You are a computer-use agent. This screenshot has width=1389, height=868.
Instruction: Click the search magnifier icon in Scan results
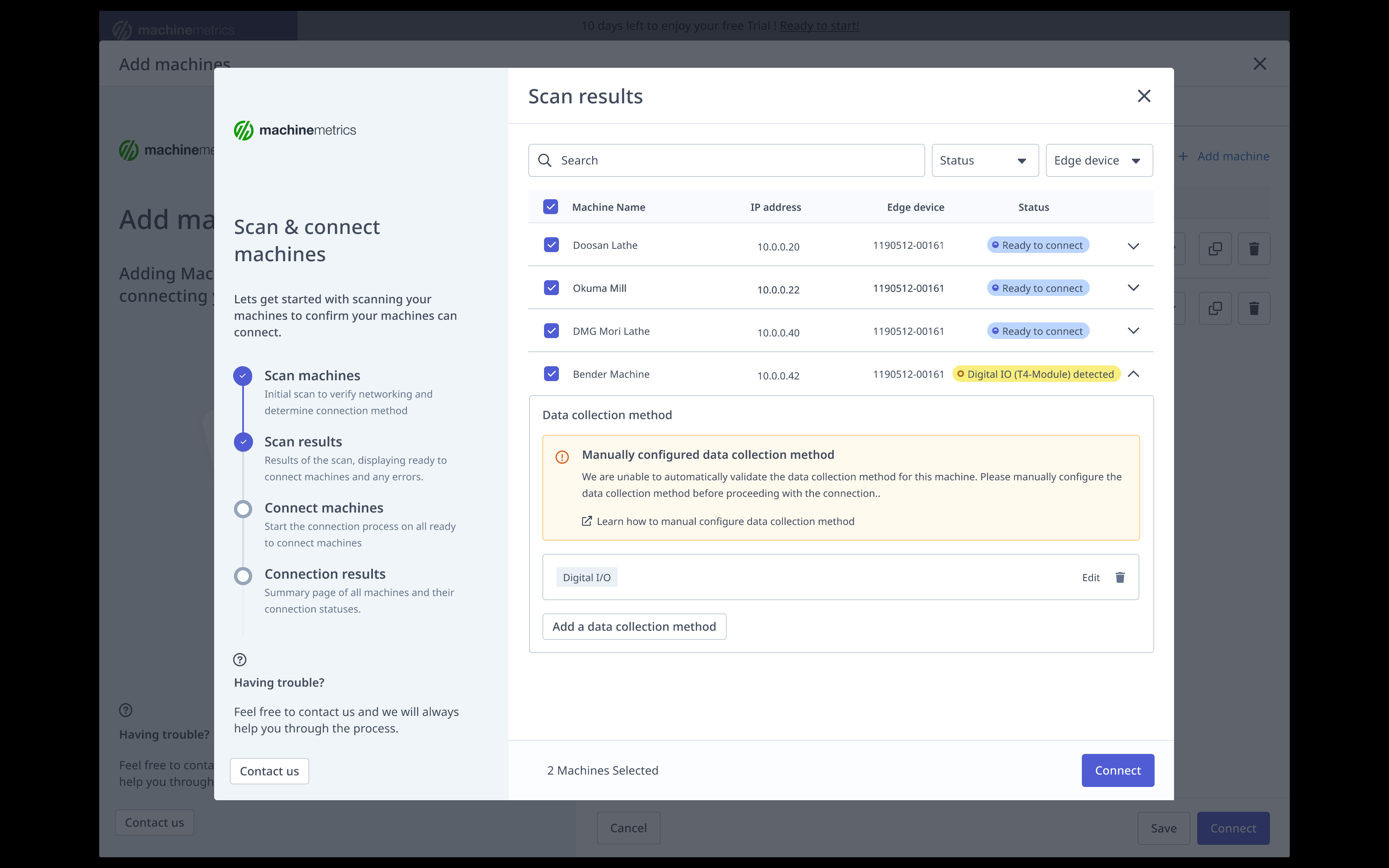click(x=544, y=160)
